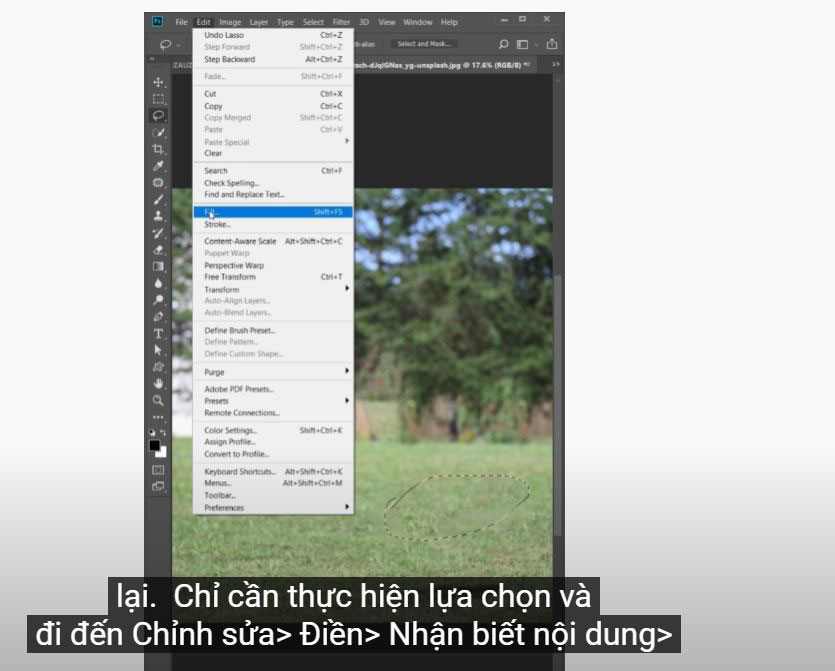
Task: Click the foreground color swatch
Action: point(154,445)
